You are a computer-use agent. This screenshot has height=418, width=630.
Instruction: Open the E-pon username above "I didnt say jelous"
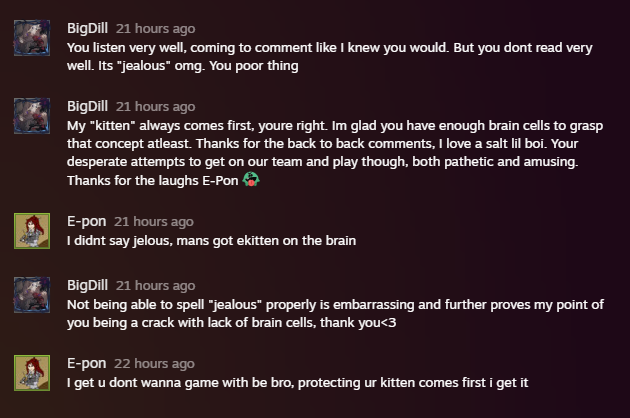85,222
